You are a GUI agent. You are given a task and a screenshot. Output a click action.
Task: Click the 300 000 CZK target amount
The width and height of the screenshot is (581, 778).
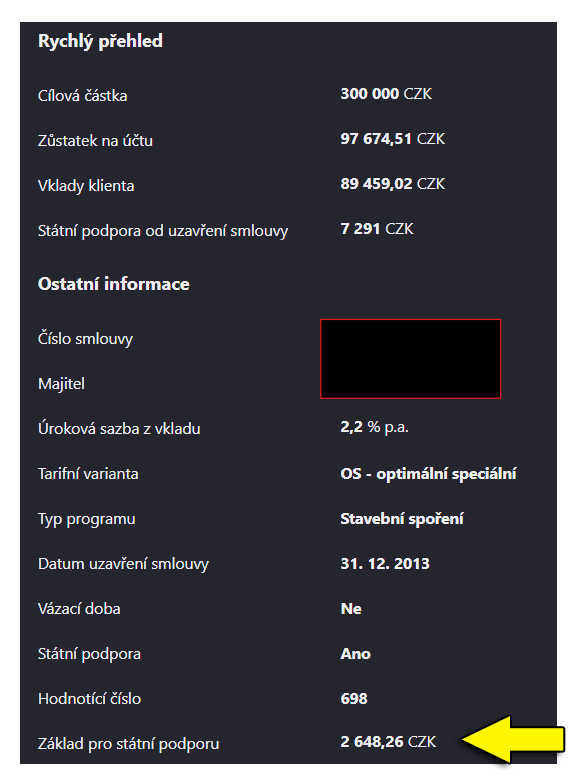click(386, 94)
